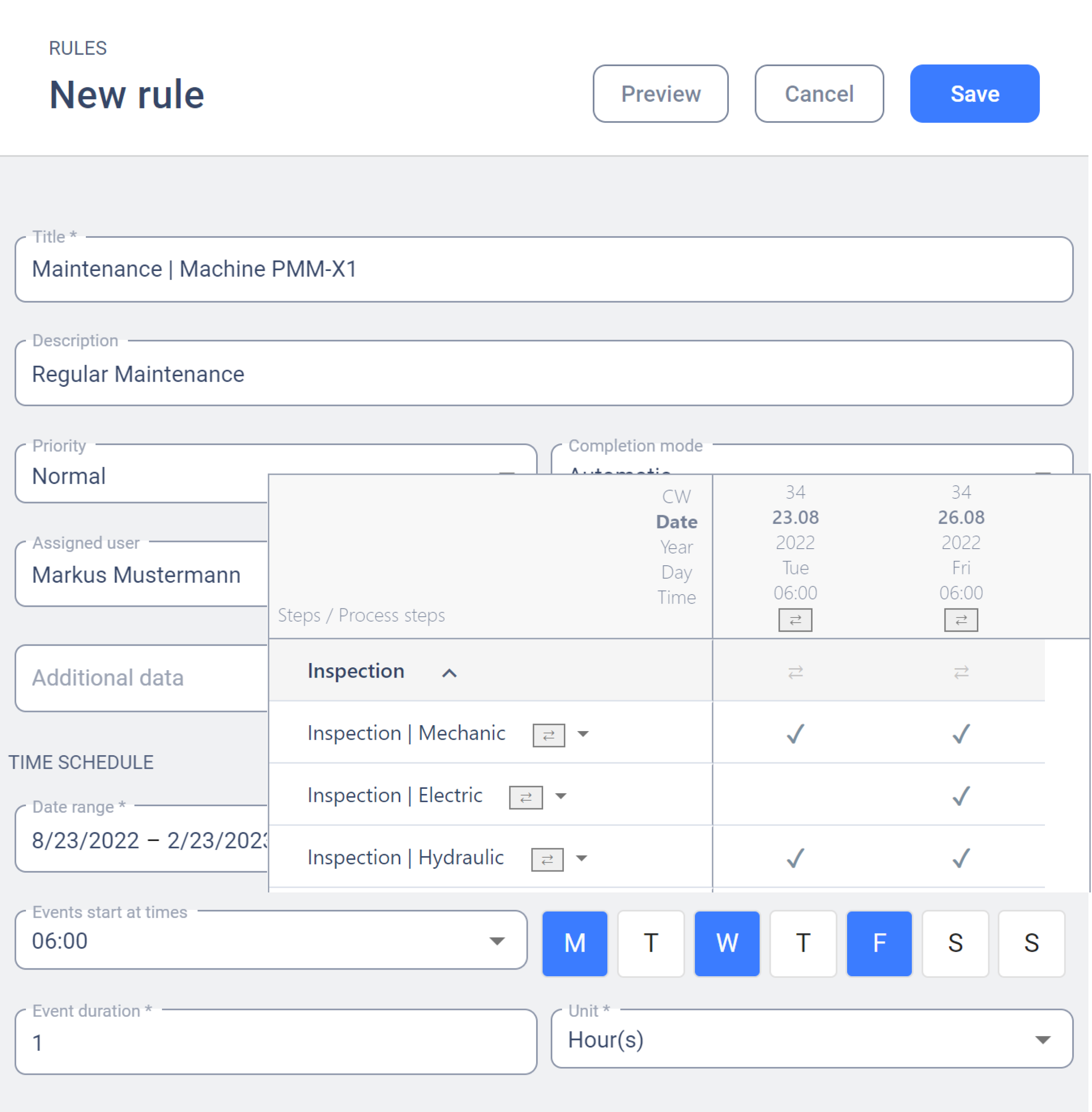Click the swap icon in the Inspection header row
The image size is (1092, 1112).
point(796,672)
